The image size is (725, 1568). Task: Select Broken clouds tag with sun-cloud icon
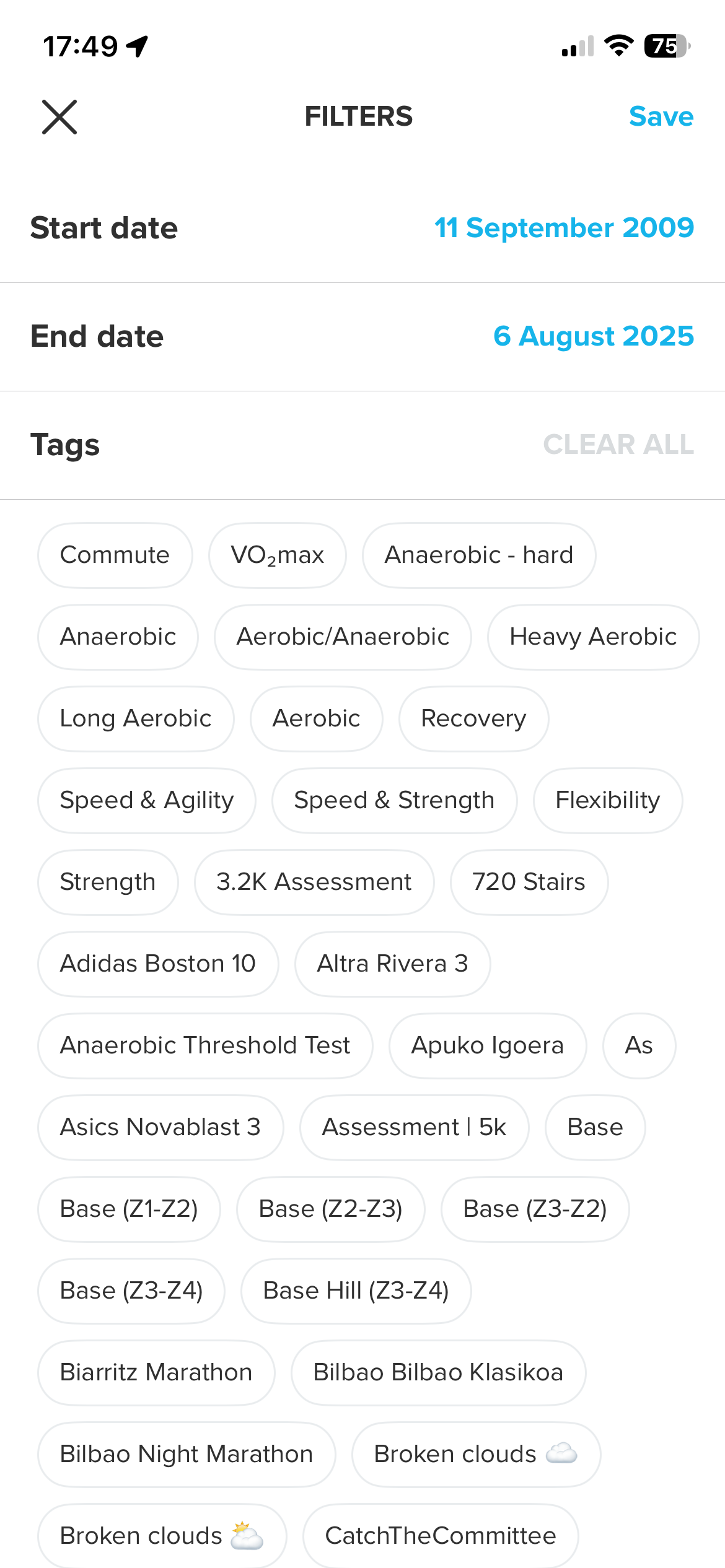pos(162,1536)
